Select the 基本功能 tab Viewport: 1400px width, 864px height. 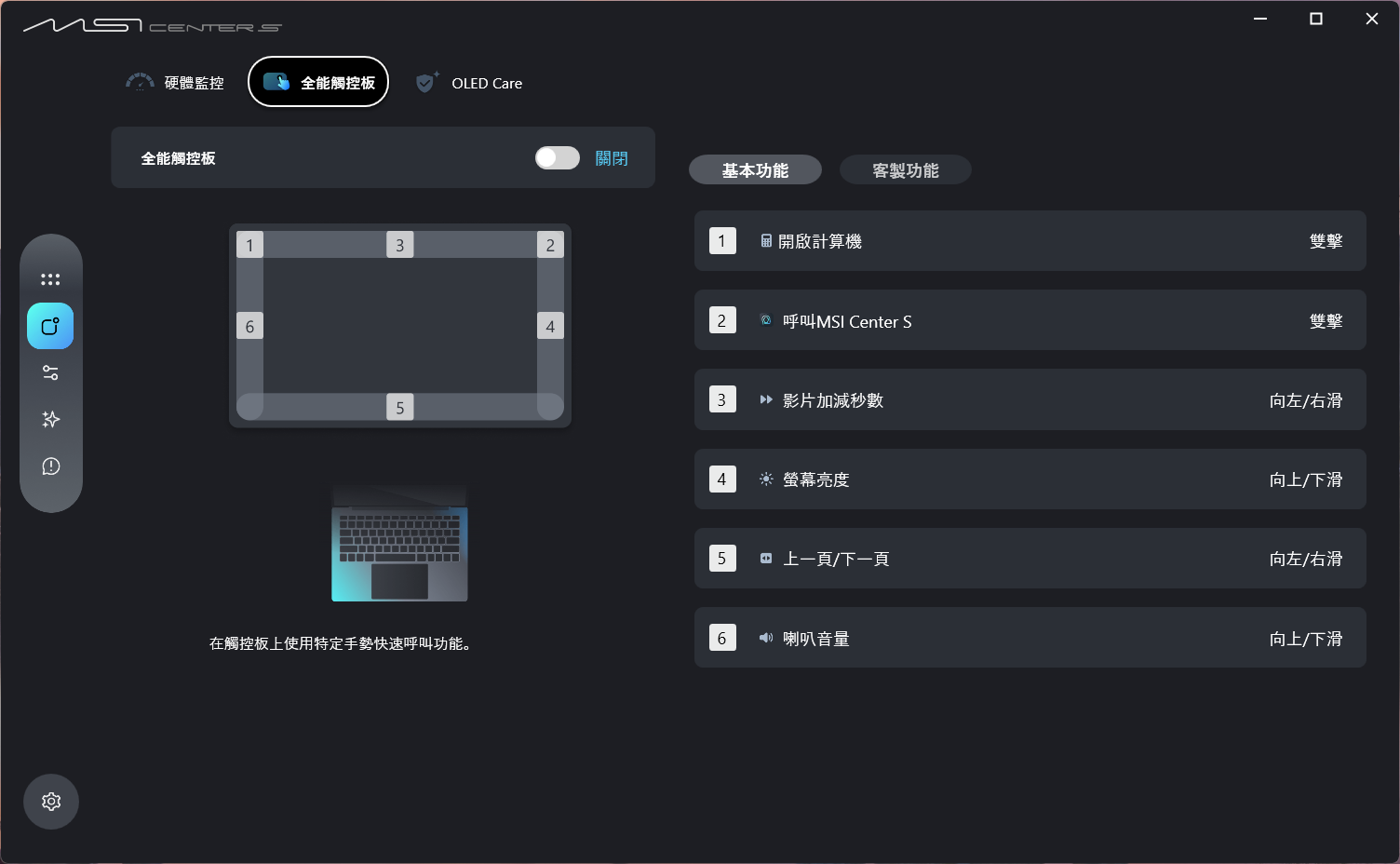tap(755, 169)
